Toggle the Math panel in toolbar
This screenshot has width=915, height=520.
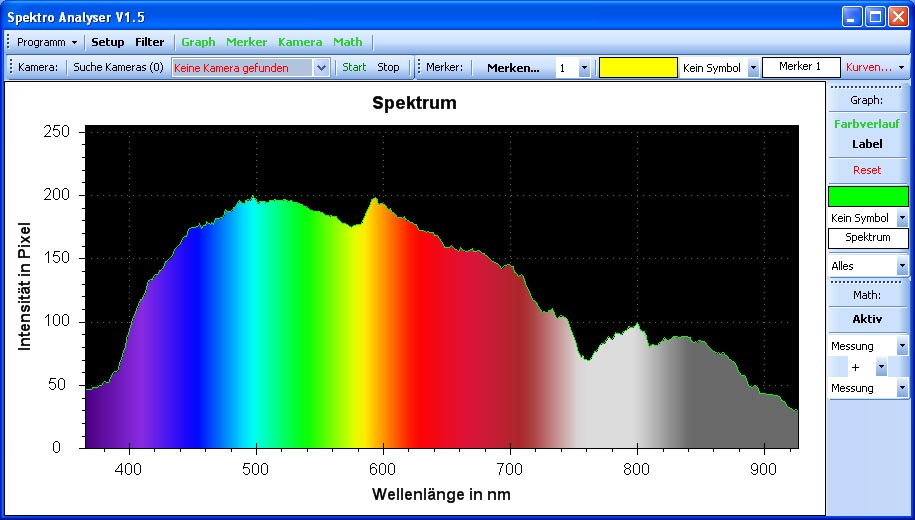tap(348, 42)
